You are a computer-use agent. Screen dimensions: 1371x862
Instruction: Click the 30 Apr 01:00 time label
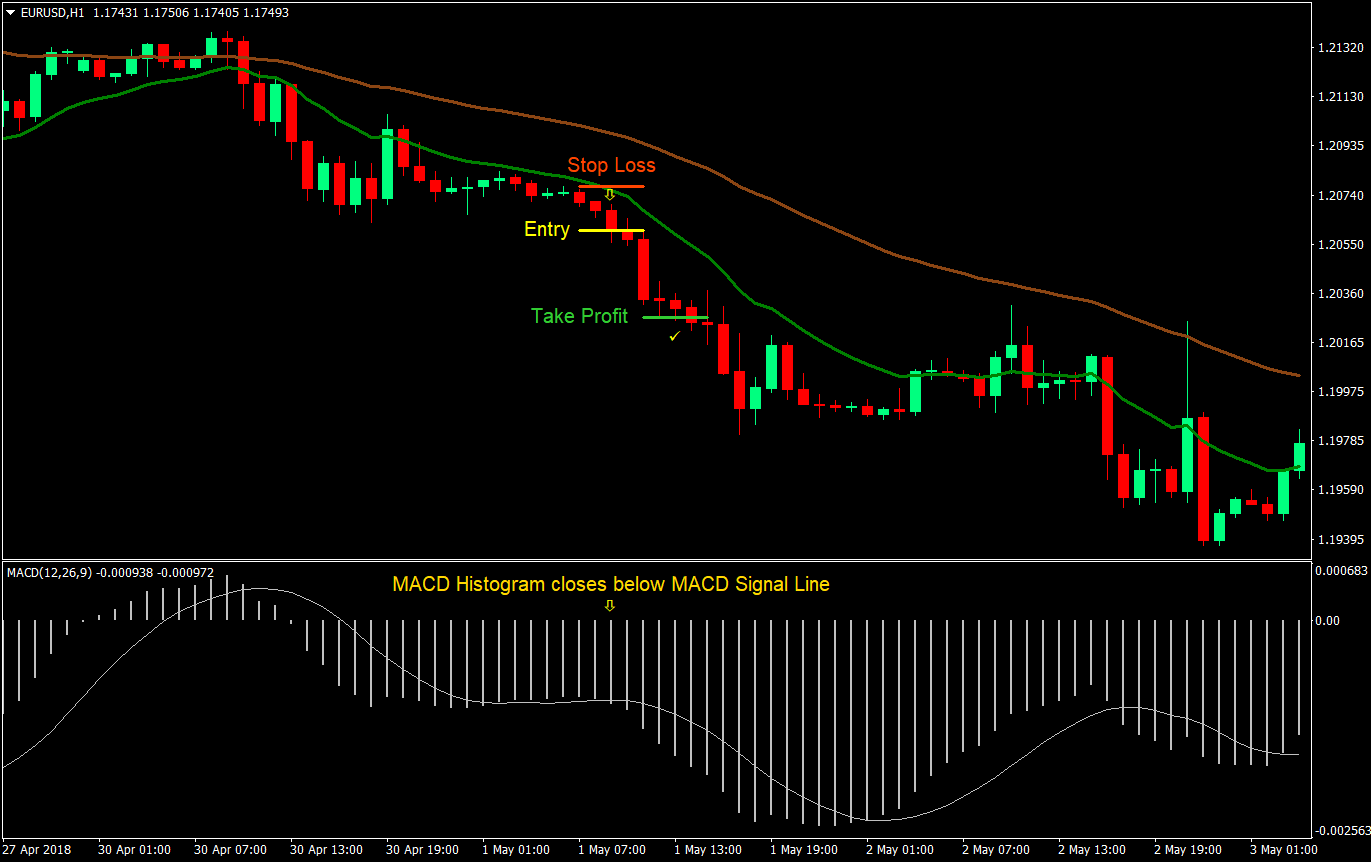click(134, 850)
